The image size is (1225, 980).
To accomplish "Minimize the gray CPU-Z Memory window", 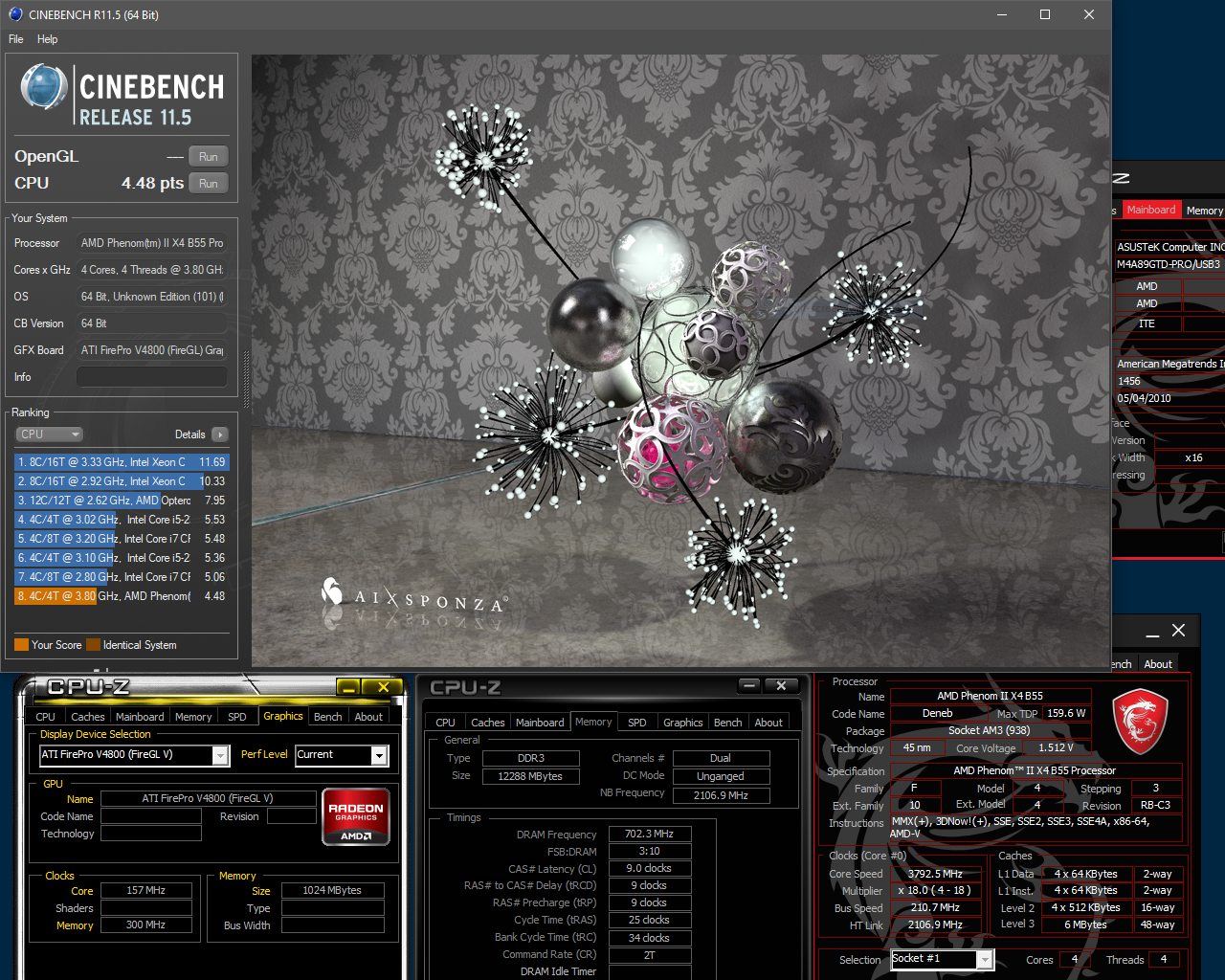I will tap(749, 686).
